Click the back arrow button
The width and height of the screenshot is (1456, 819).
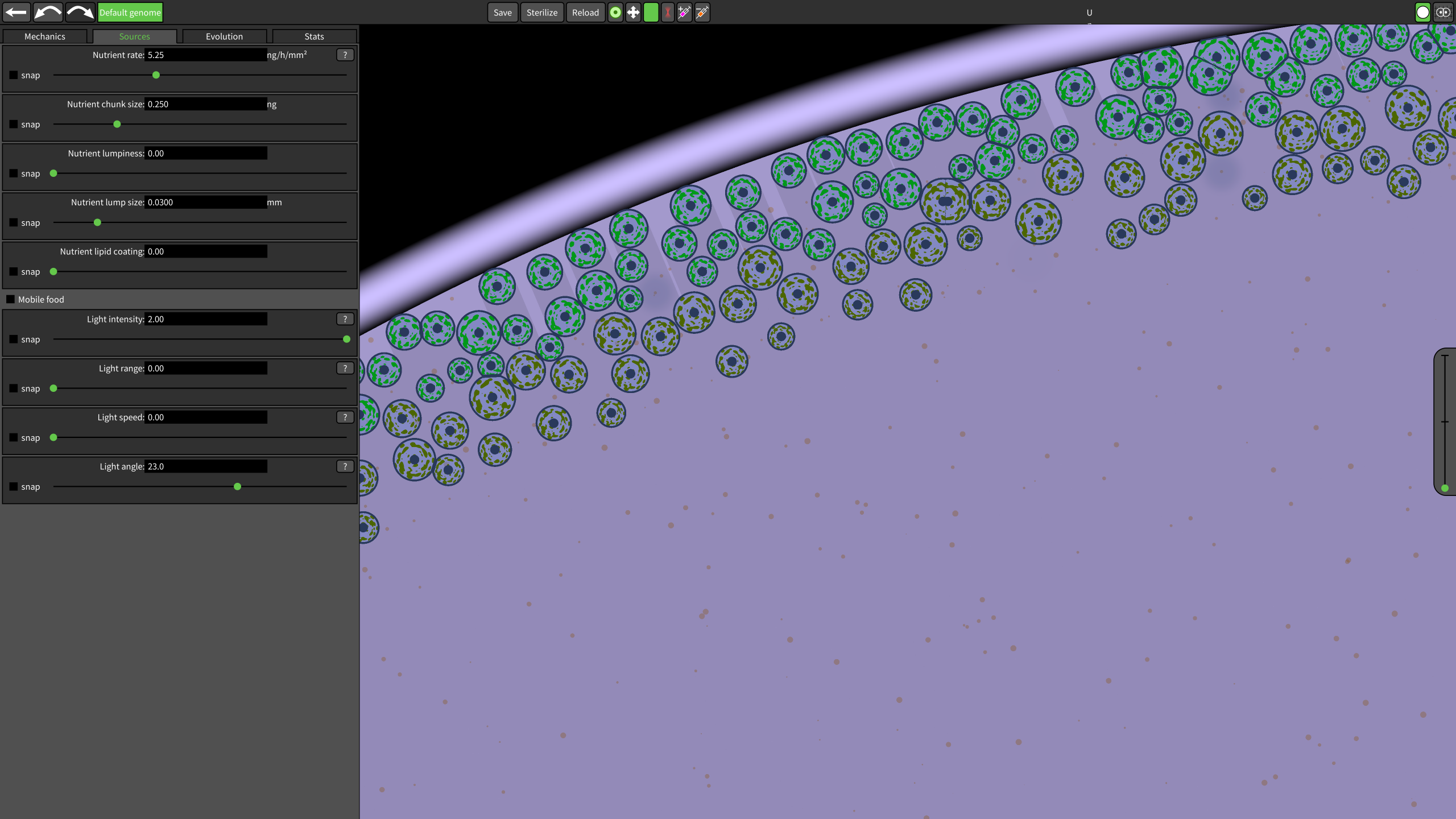(x=16, y=12)
